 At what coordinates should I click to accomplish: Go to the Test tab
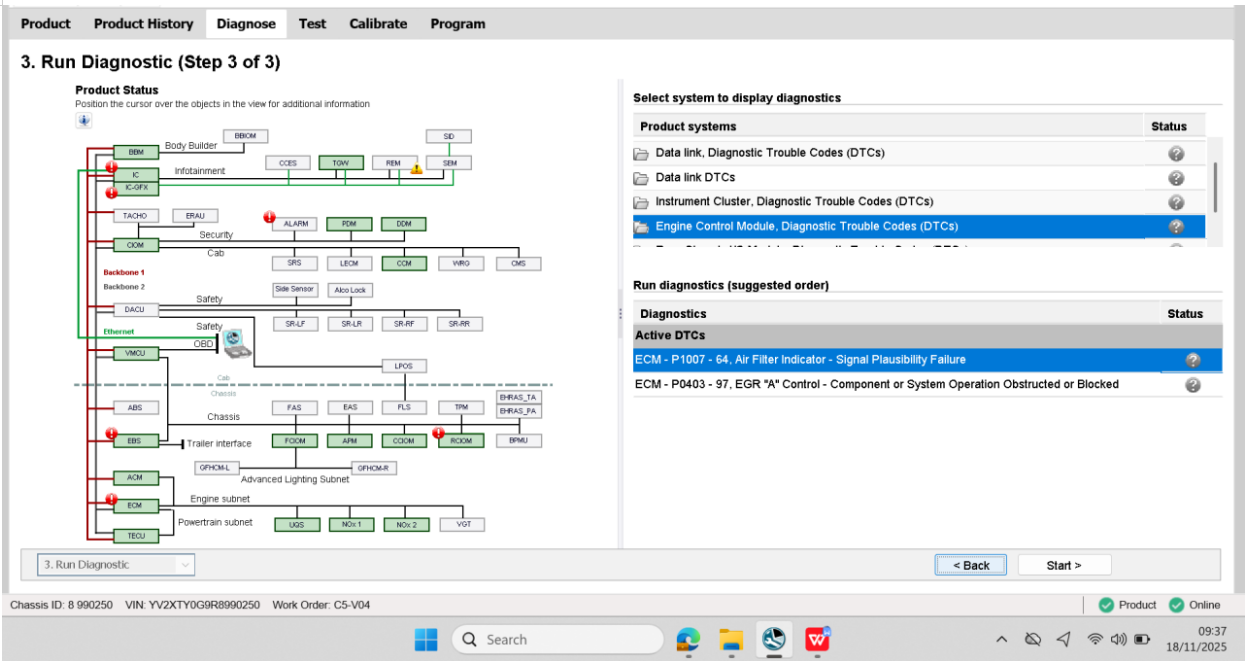click(x=312, y=23)
